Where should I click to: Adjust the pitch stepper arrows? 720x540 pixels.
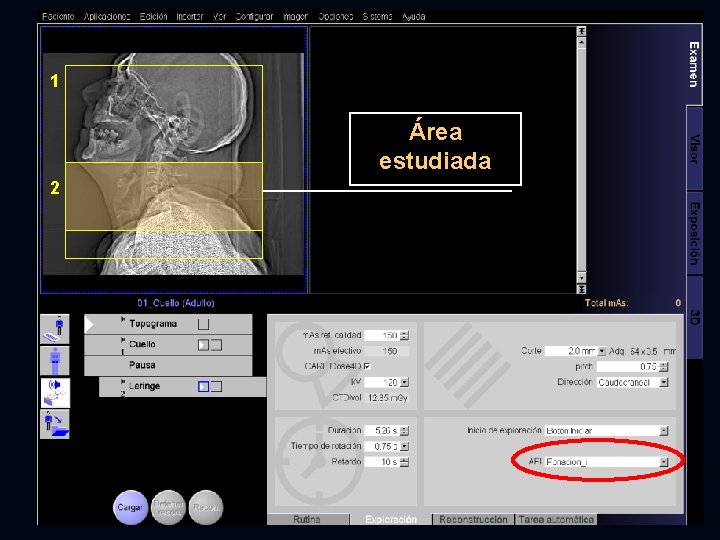[x=664, y=366]
